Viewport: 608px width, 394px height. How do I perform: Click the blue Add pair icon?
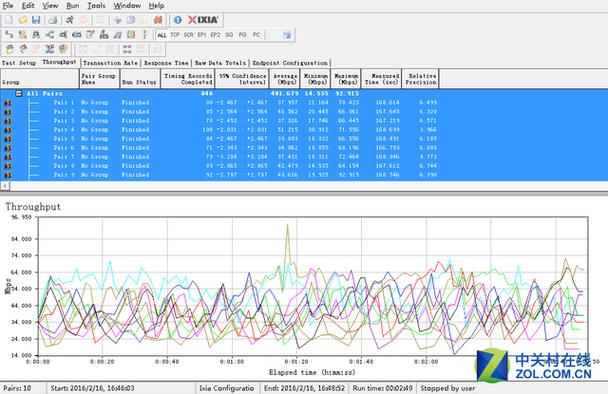pyautogui.click(x=117, y=20)
